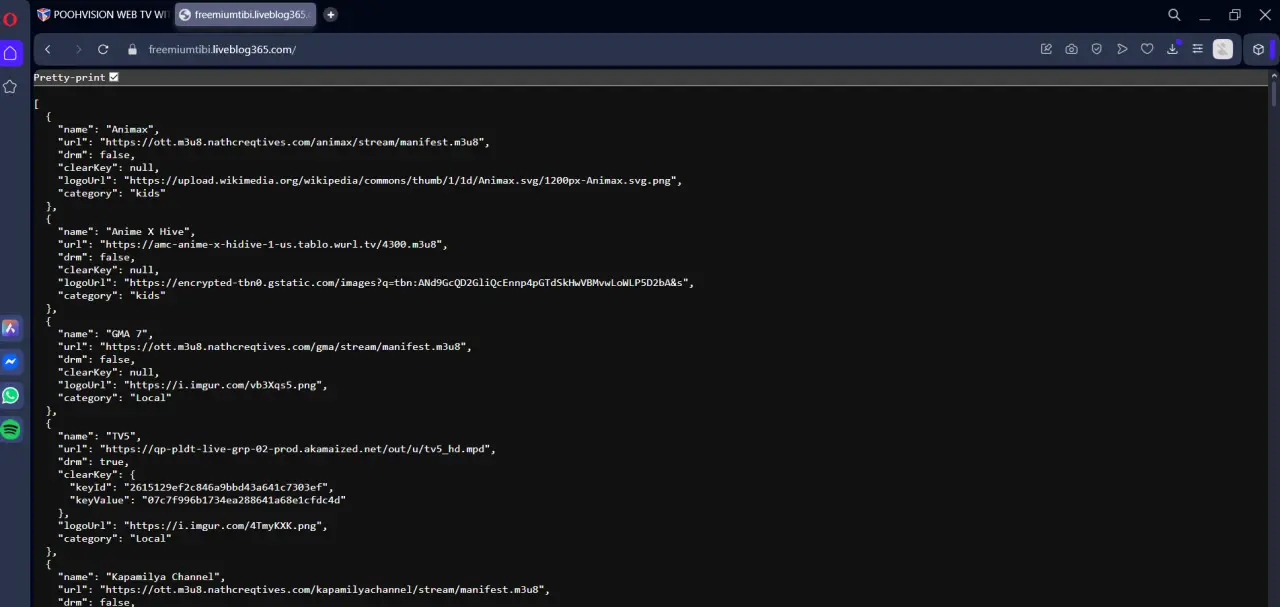Click the "category": "Local" line under GMA 7
Viewport: 1280px width, 607px height.
(114, 398)
